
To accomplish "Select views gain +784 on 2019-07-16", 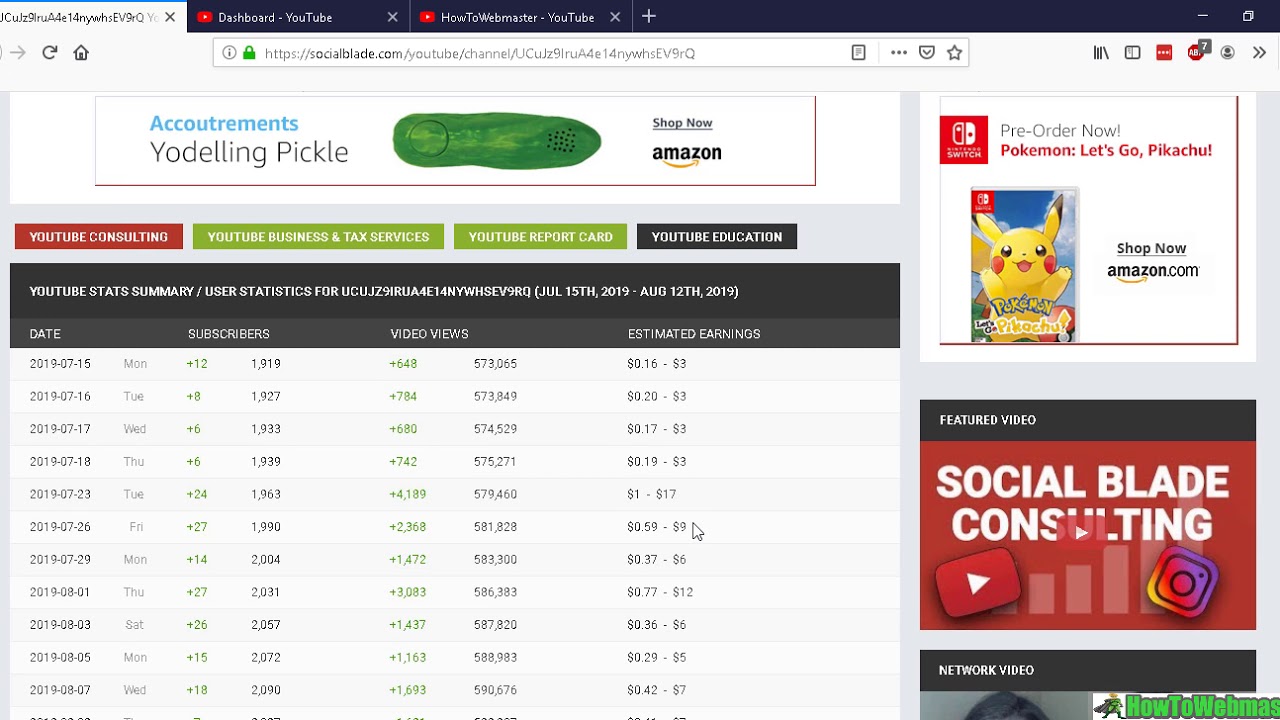I will tap(403, 396).
